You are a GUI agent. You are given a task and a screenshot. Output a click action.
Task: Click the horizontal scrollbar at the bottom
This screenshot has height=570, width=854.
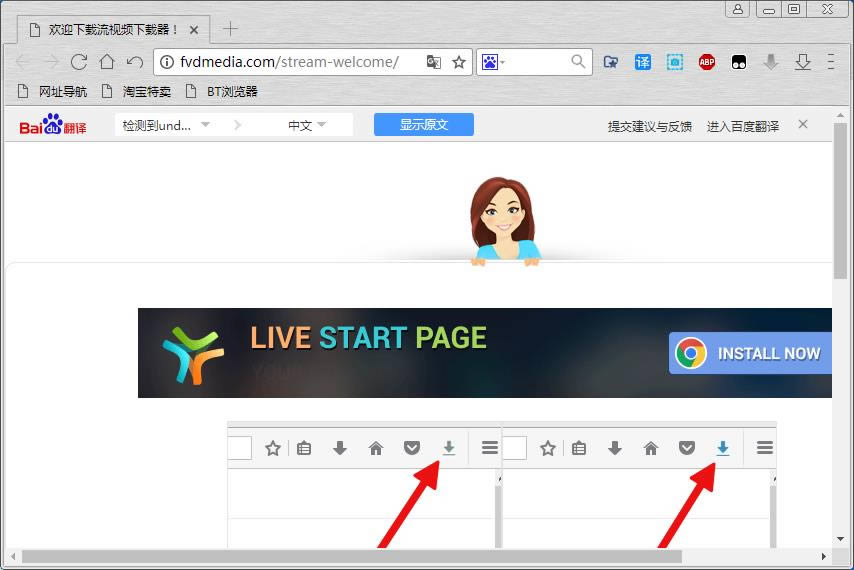[x=350, y=556]
